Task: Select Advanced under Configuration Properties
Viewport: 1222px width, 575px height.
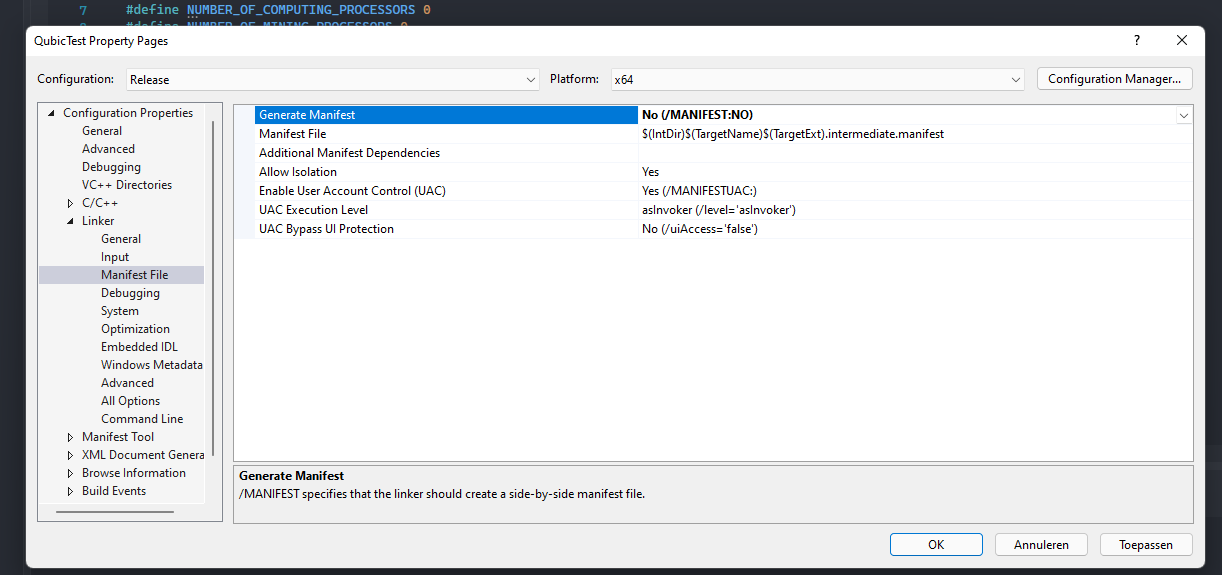Action: [108, 149]
